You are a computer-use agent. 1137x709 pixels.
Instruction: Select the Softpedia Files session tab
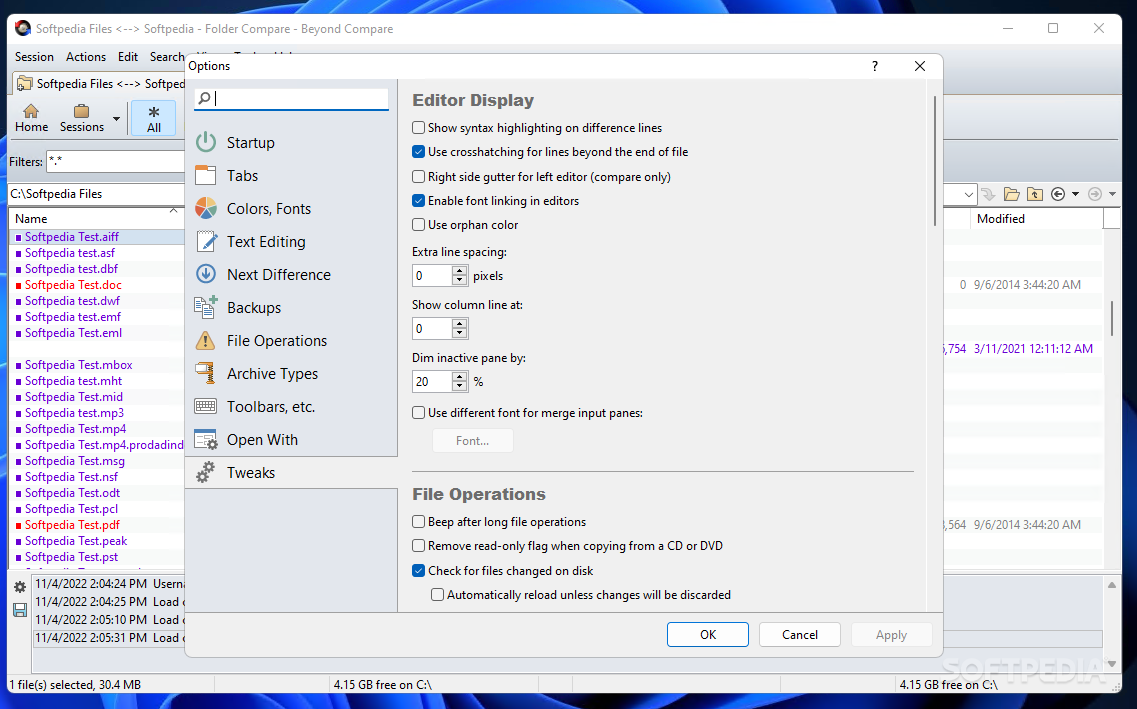click(99, 83)
